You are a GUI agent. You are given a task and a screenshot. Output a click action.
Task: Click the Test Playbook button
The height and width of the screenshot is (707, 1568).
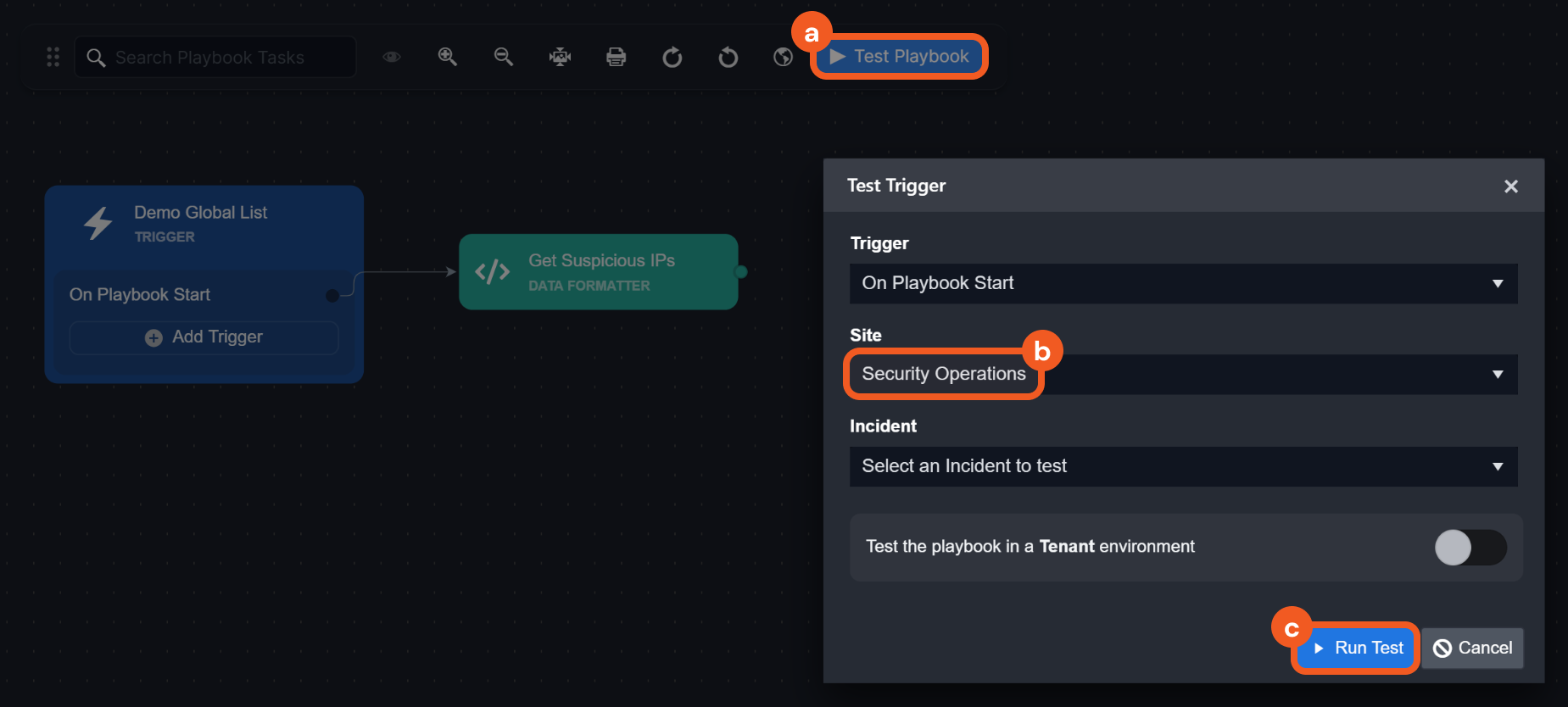(x=900, y=57)
